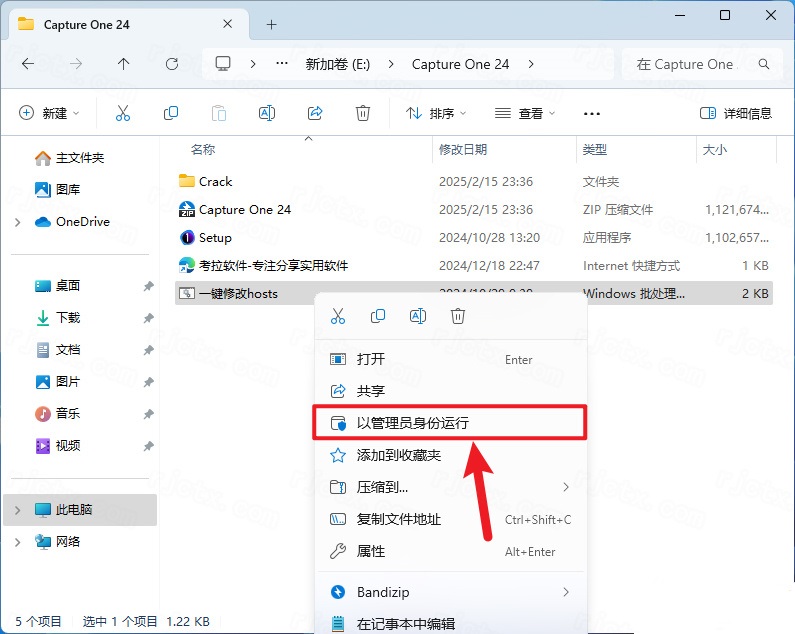795x634 pixels.
Task: Expand the 此电脑 tree node
Action: coord(17,510)
